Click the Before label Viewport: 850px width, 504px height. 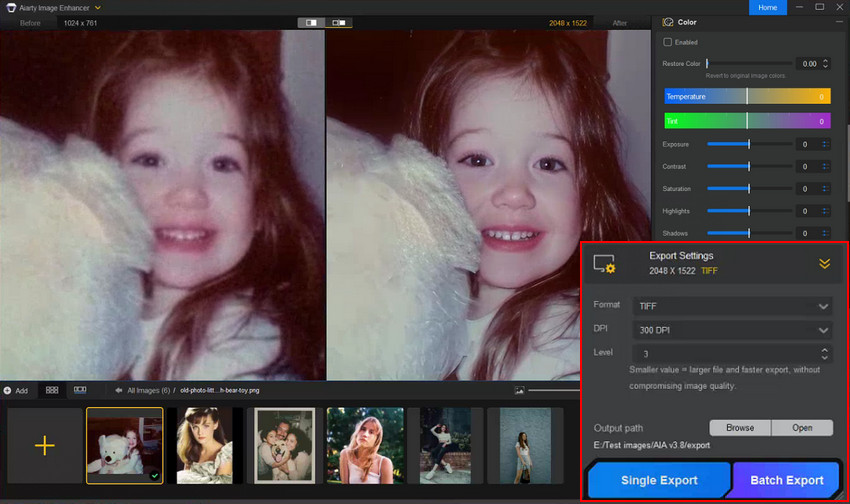click(x=30, y=23)
